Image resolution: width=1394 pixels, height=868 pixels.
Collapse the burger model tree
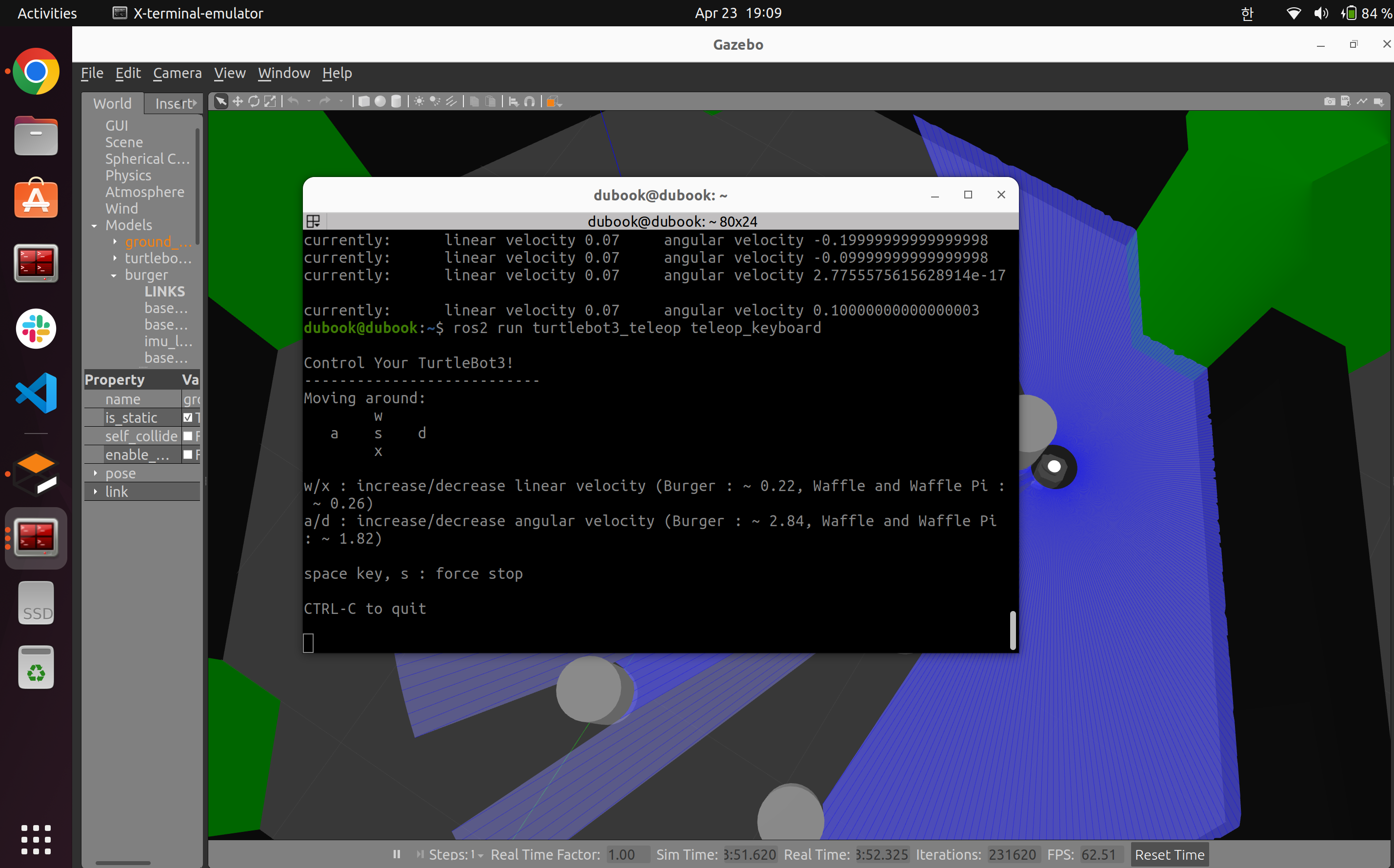click(114, 276)
